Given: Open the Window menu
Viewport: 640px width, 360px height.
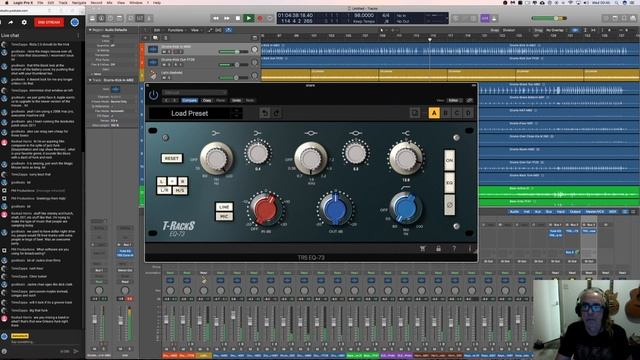Looking at the screenshot, I should pyautogui.click(x=136, y=2).
